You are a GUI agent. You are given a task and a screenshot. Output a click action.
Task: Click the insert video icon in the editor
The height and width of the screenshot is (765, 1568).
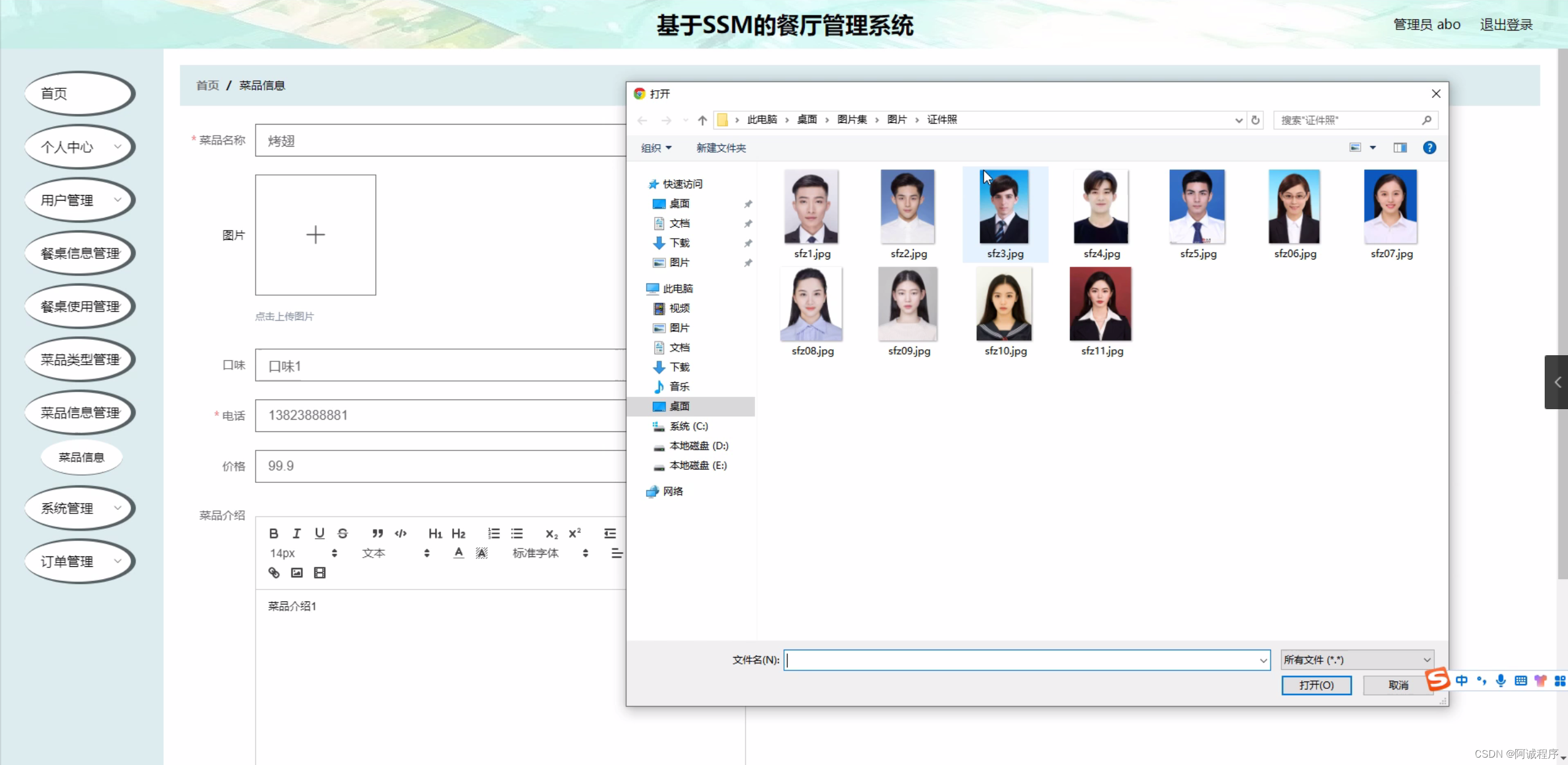click(320, 572)
